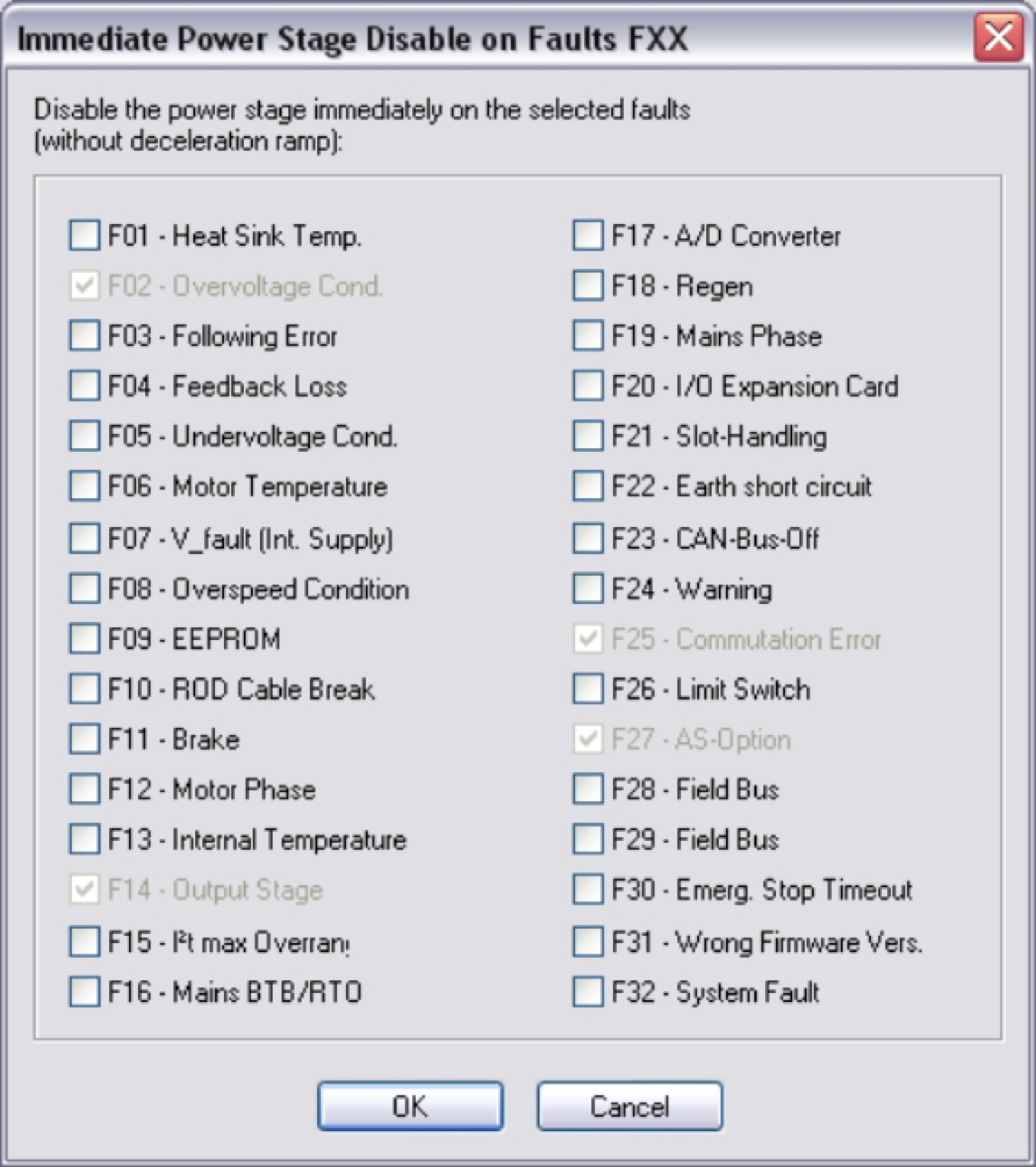Tick the F17 A/D Converter checkbox
Image resolution: width=1036 pixels, height=1167 pixels.
point(588,235)
